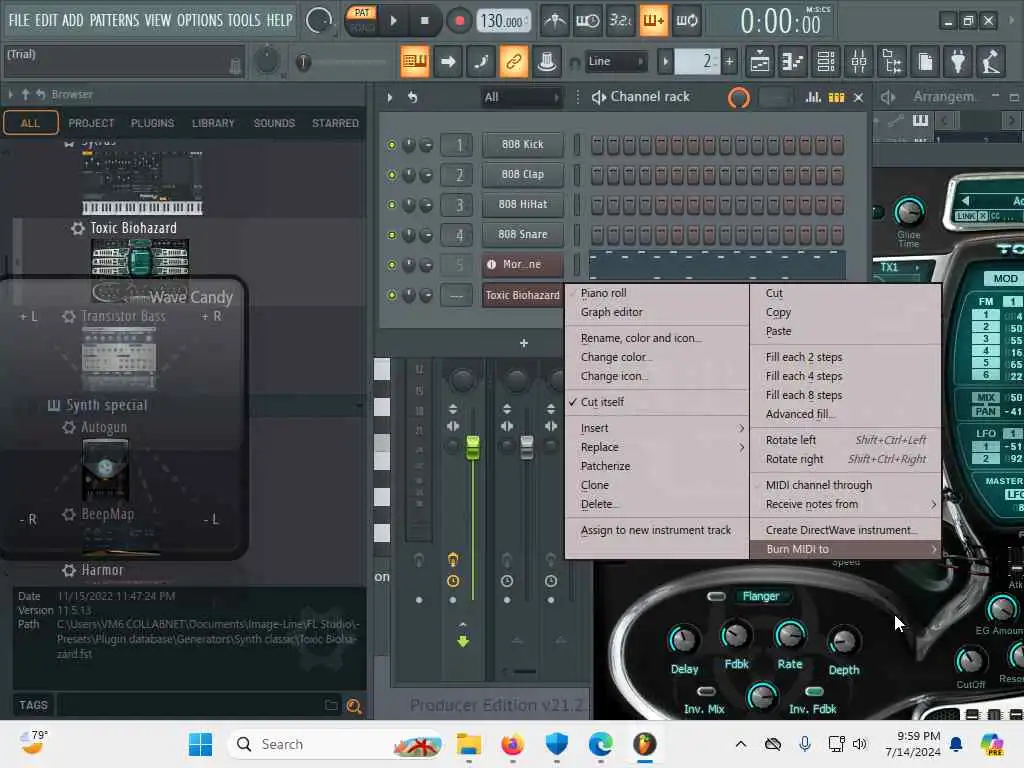
Task: Select Fill each 4 steps
Action: pyautogui.click(x=845, y=376)
